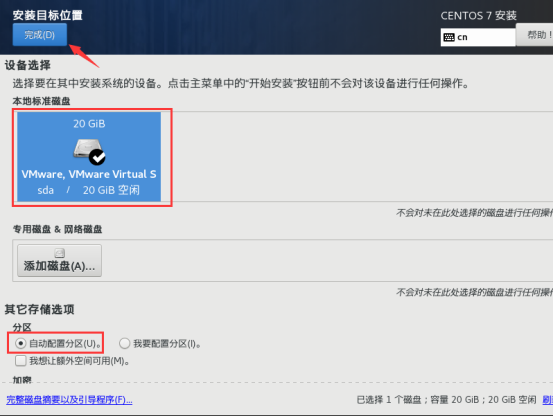Screen dimensions: 553x417
Task: Click the small disk icon in Add Disk button
Action: pos(60,253)
